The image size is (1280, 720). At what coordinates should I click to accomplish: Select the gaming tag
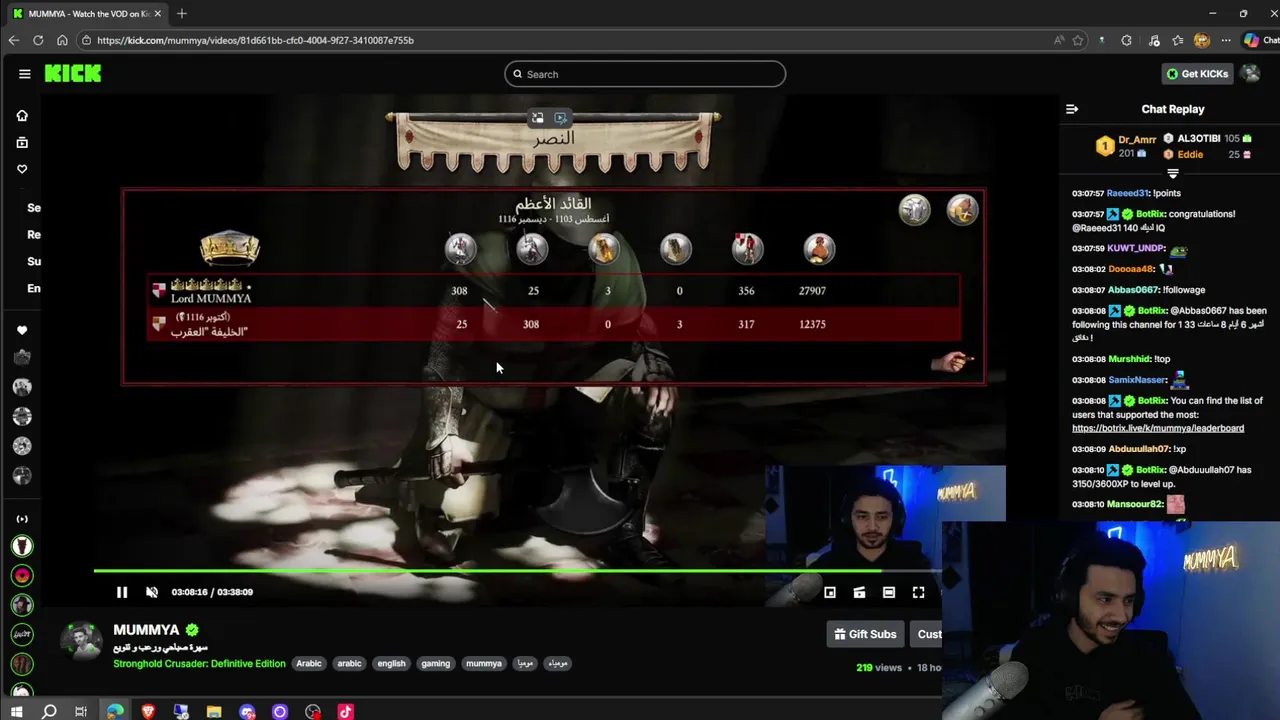tap(435, 663)
